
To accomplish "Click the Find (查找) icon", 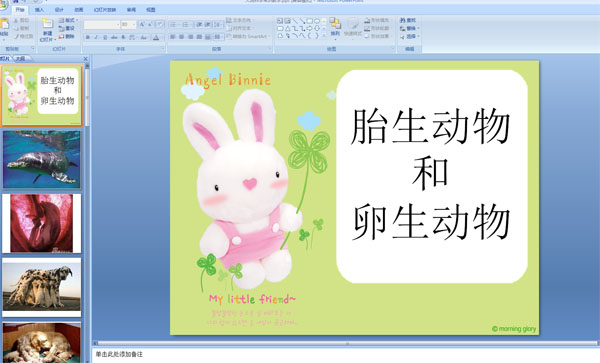I will pos(408,20).
